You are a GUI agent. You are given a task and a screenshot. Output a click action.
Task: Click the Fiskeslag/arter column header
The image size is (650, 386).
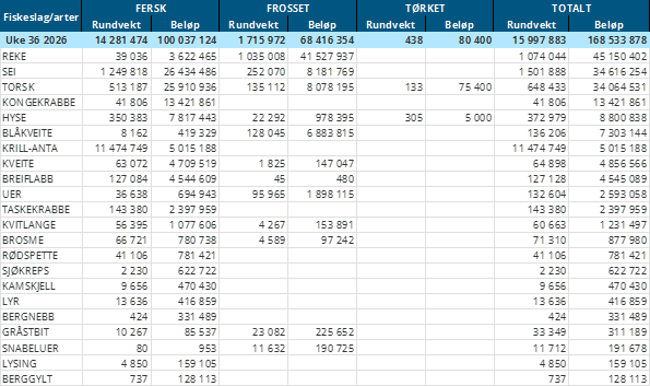click(41, 17)
